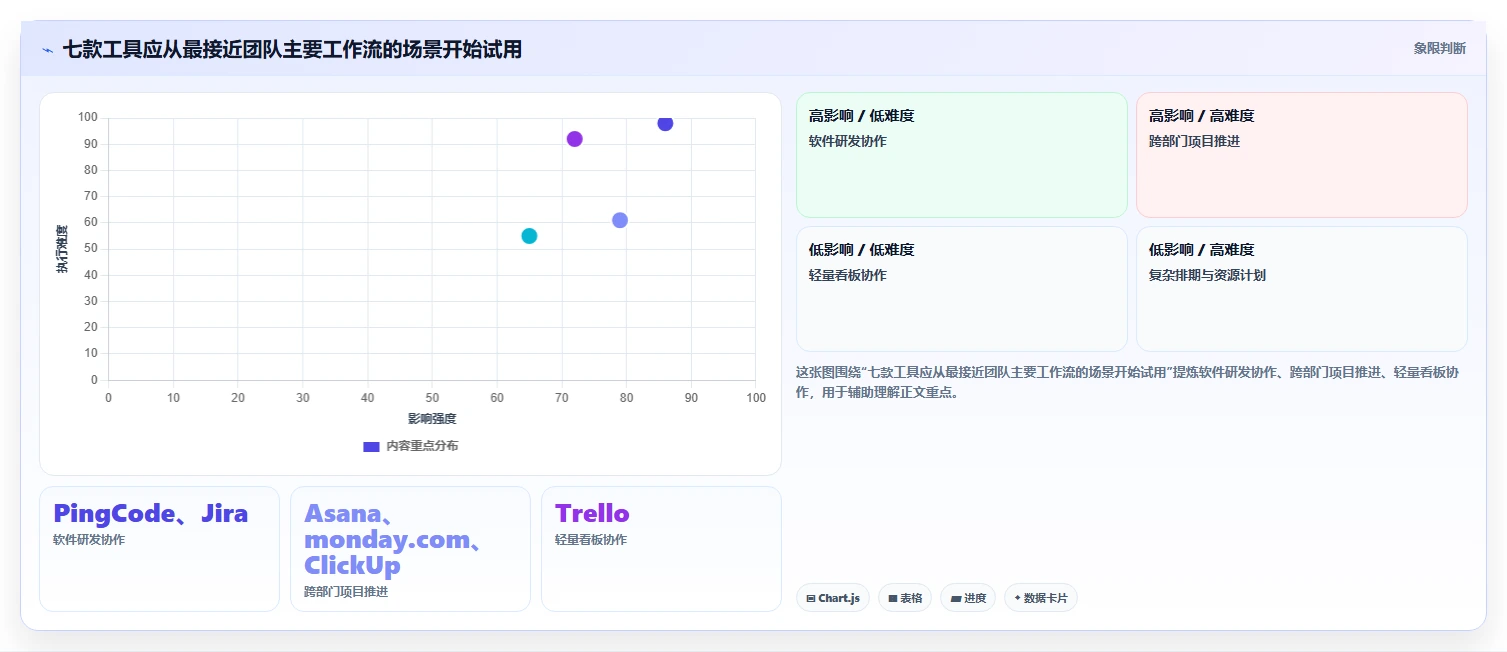This screenshot has width=1507, height=652.
Task: Click the 影响强度 x-axis title
Action: (x=432, y=419)
